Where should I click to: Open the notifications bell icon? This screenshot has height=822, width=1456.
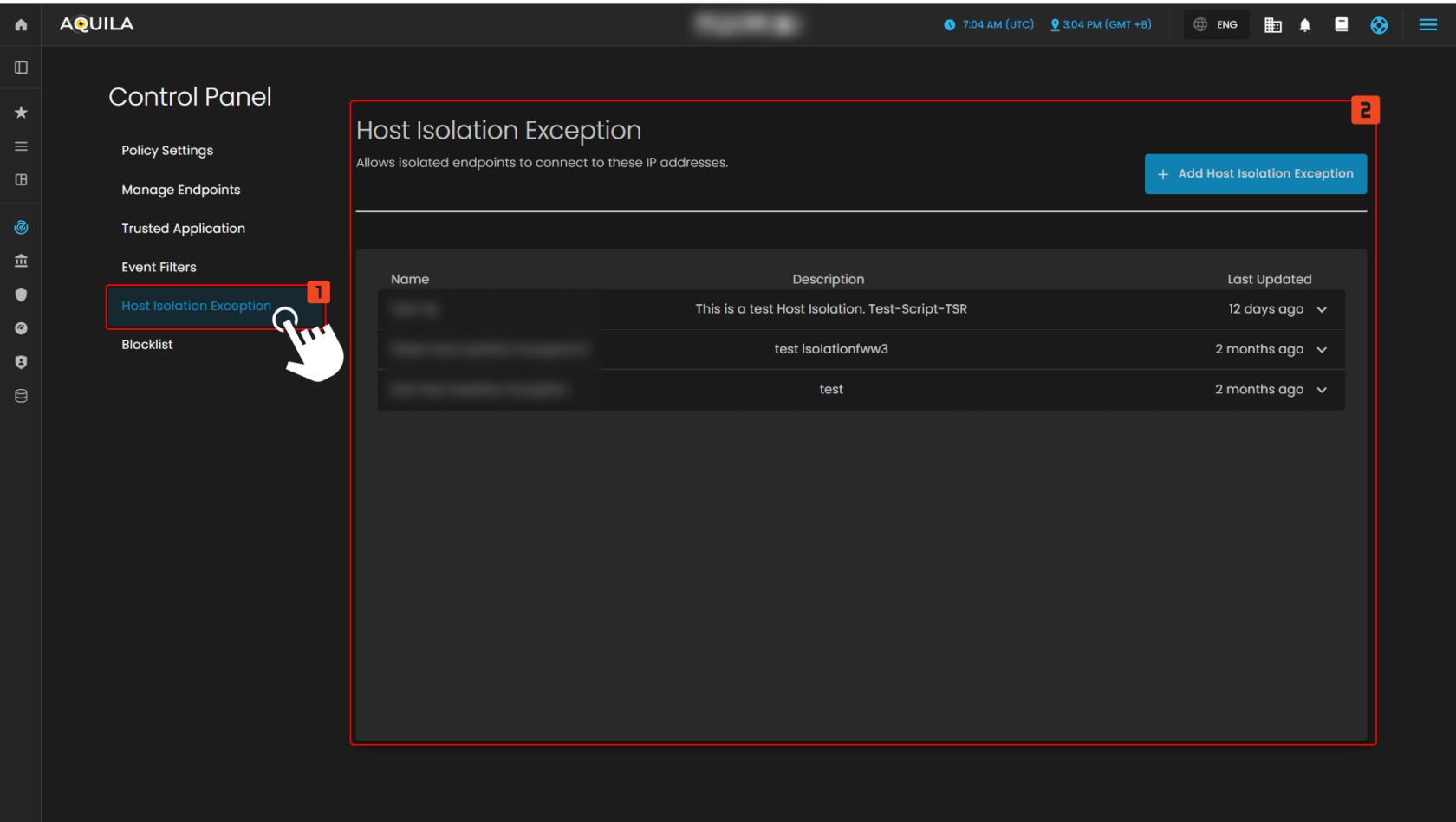[1304, 25]
